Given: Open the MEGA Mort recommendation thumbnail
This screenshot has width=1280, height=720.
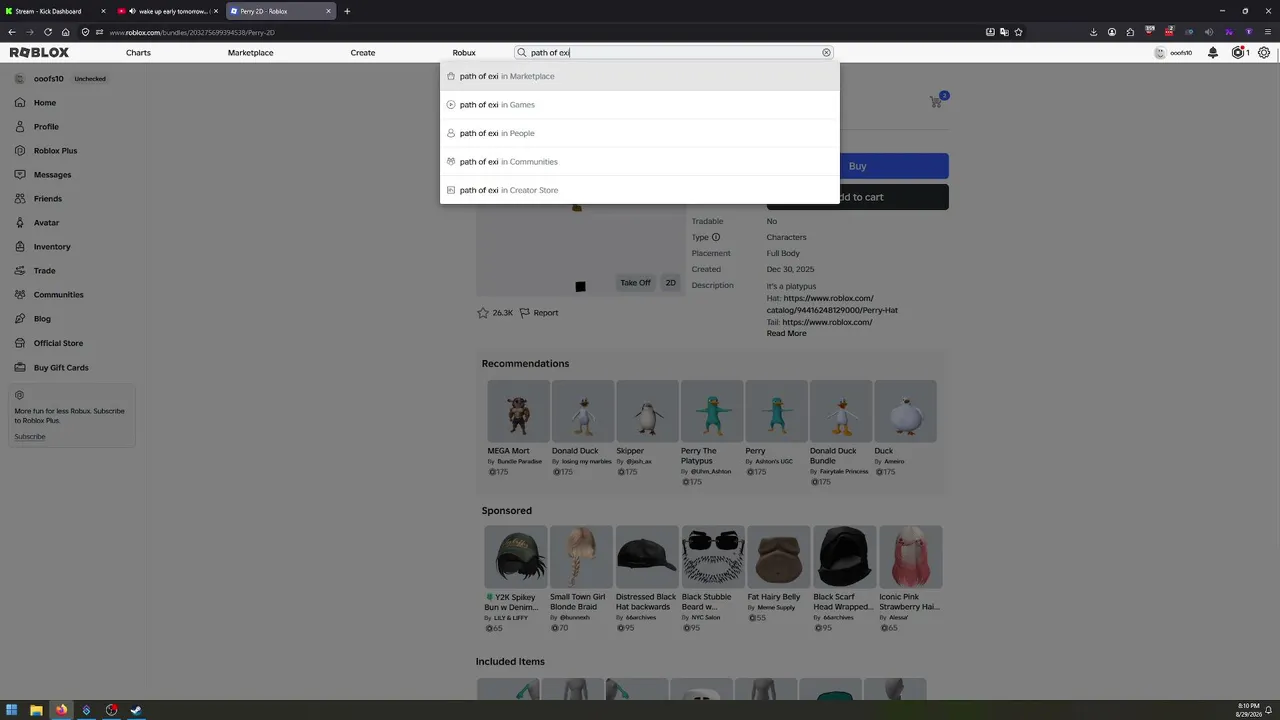Looking at the screenshot, I should click(x=518, y=411).
